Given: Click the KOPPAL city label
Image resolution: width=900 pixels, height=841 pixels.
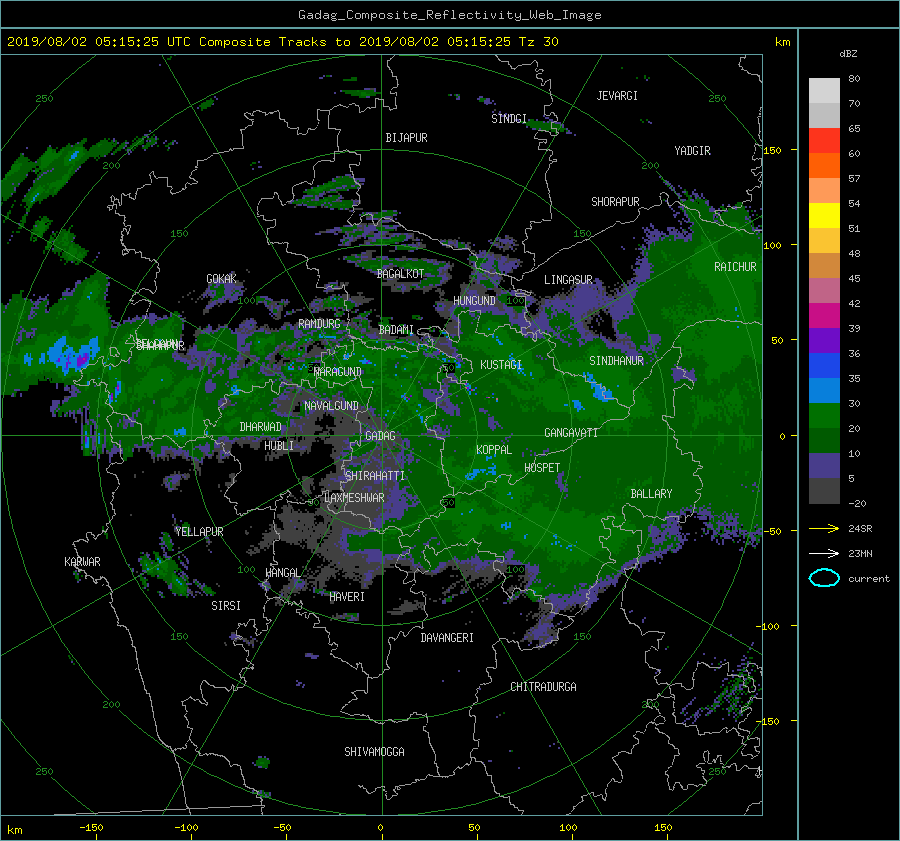Looking at the screenshot, I should pos(494,449).
